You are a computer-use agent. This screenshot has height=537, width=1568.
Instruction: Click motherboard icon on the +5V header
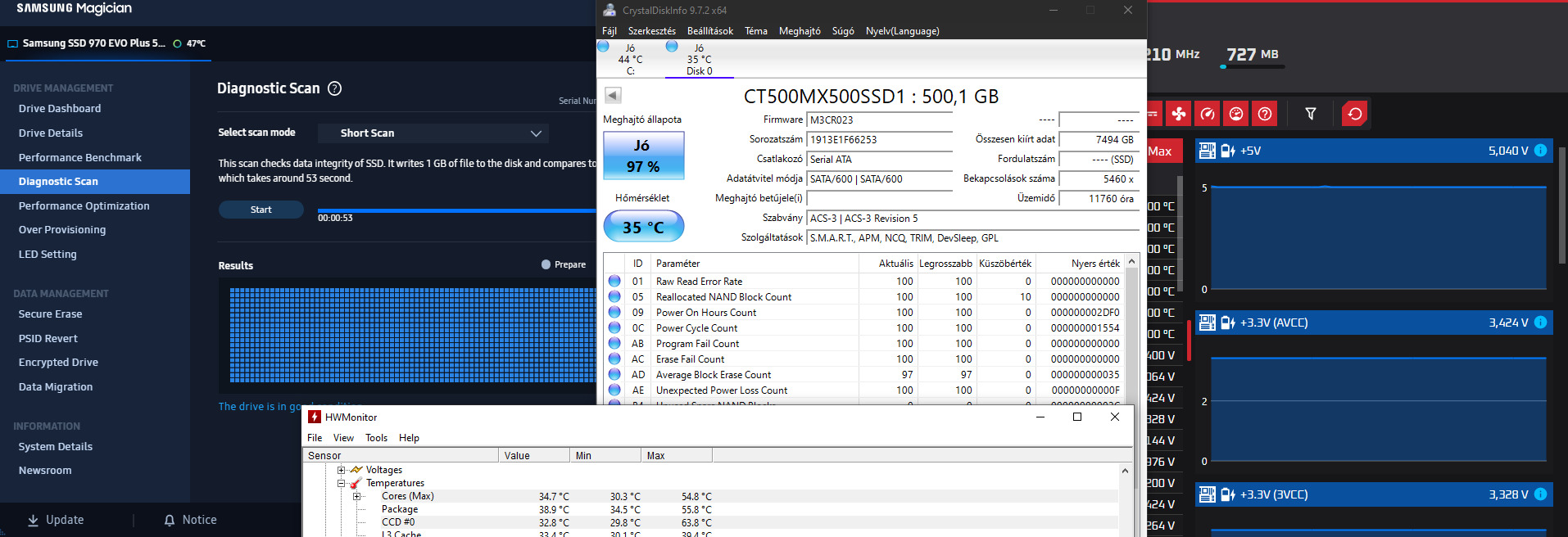pos(1207,151)
